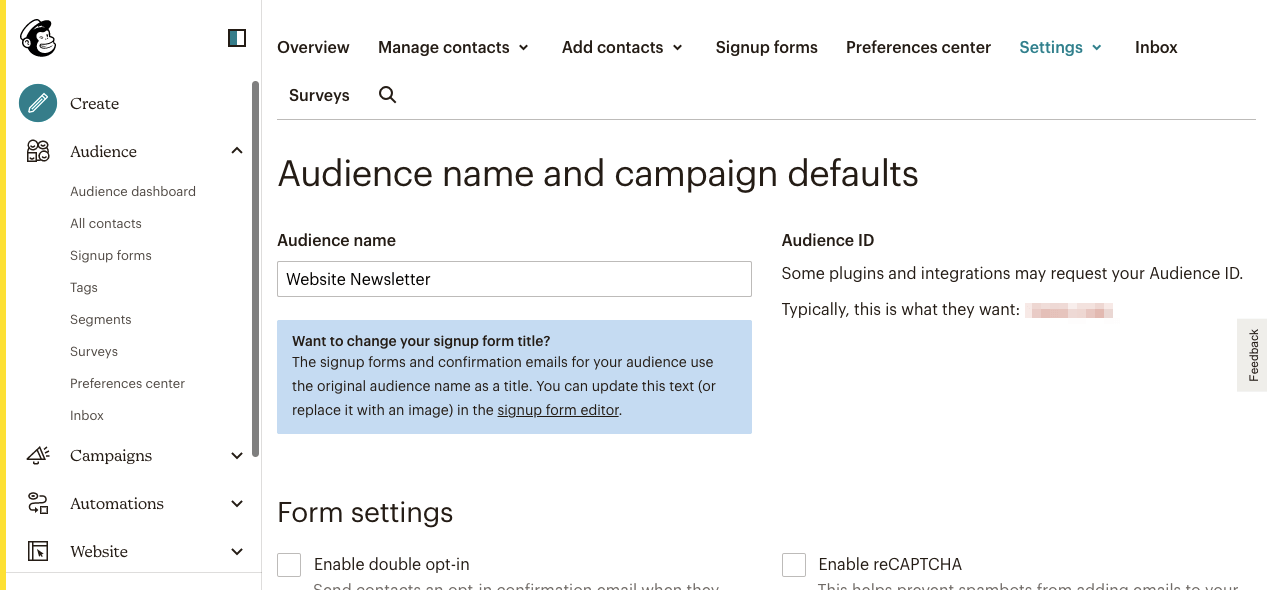Viewport: 1267px width, 590px height.
Task: Open the Feedback panel
Action: click(x=1252, y=355)
